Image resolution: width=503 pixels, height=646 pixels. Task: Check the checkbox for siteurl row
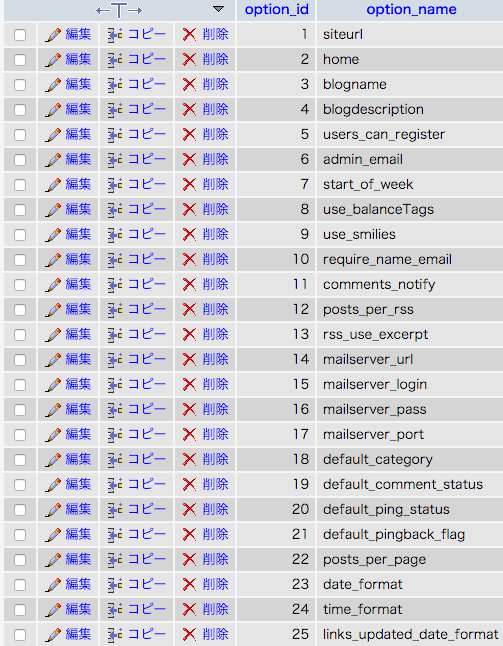[20, 35]
